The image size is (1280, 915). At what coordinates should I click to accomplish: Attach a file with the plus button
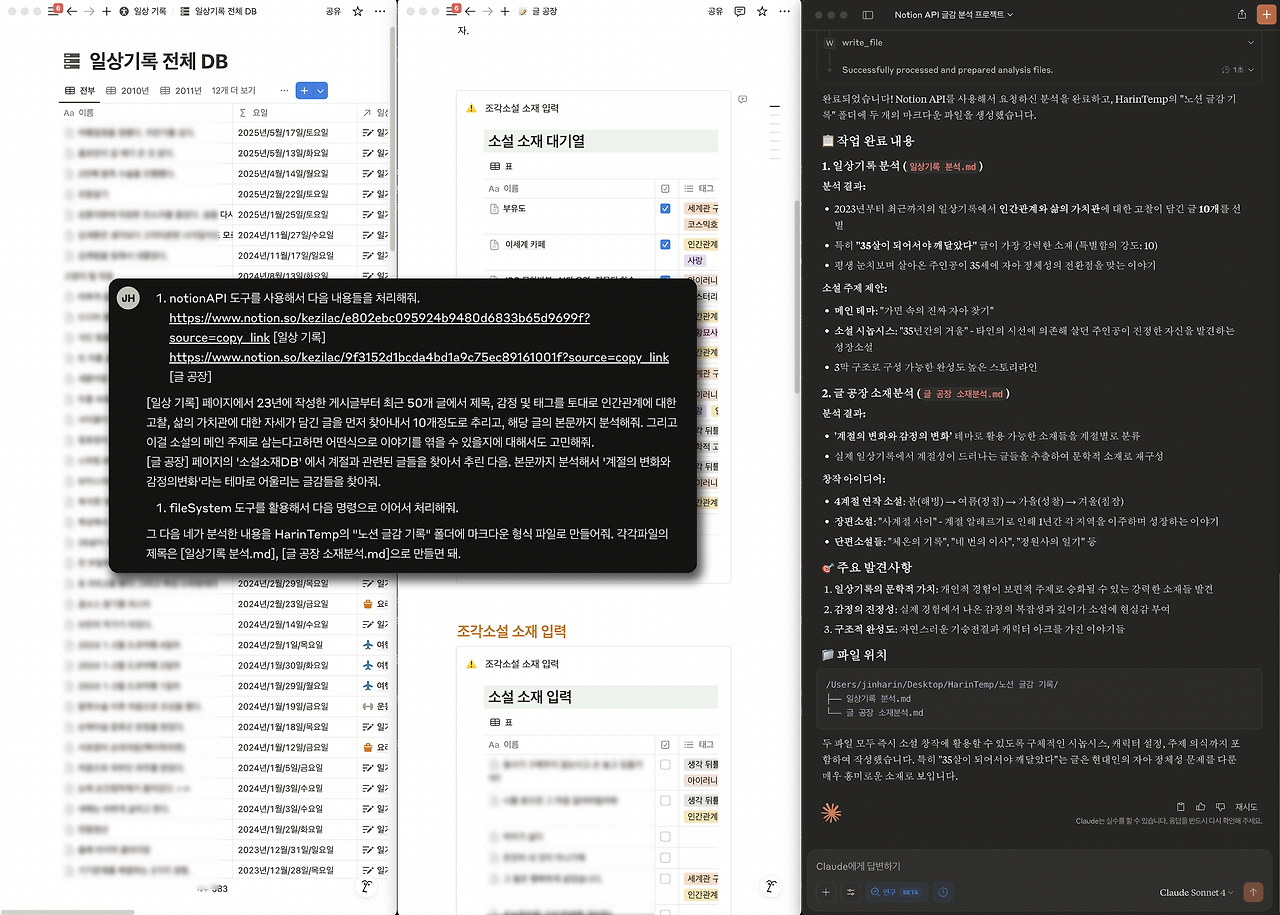(x=826, y=892)
